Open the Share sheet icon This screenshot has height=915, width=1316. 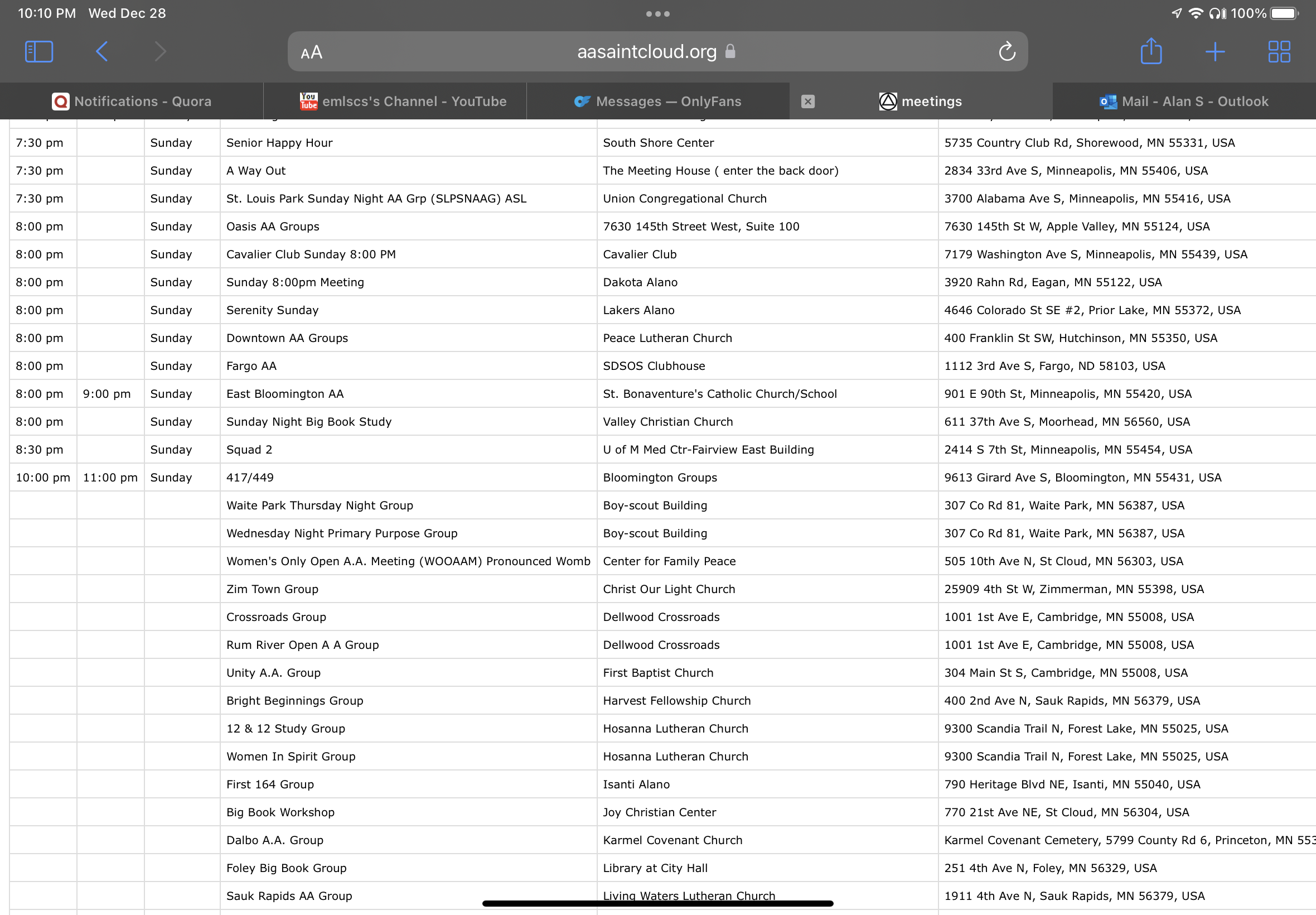tap(1151, 51)
